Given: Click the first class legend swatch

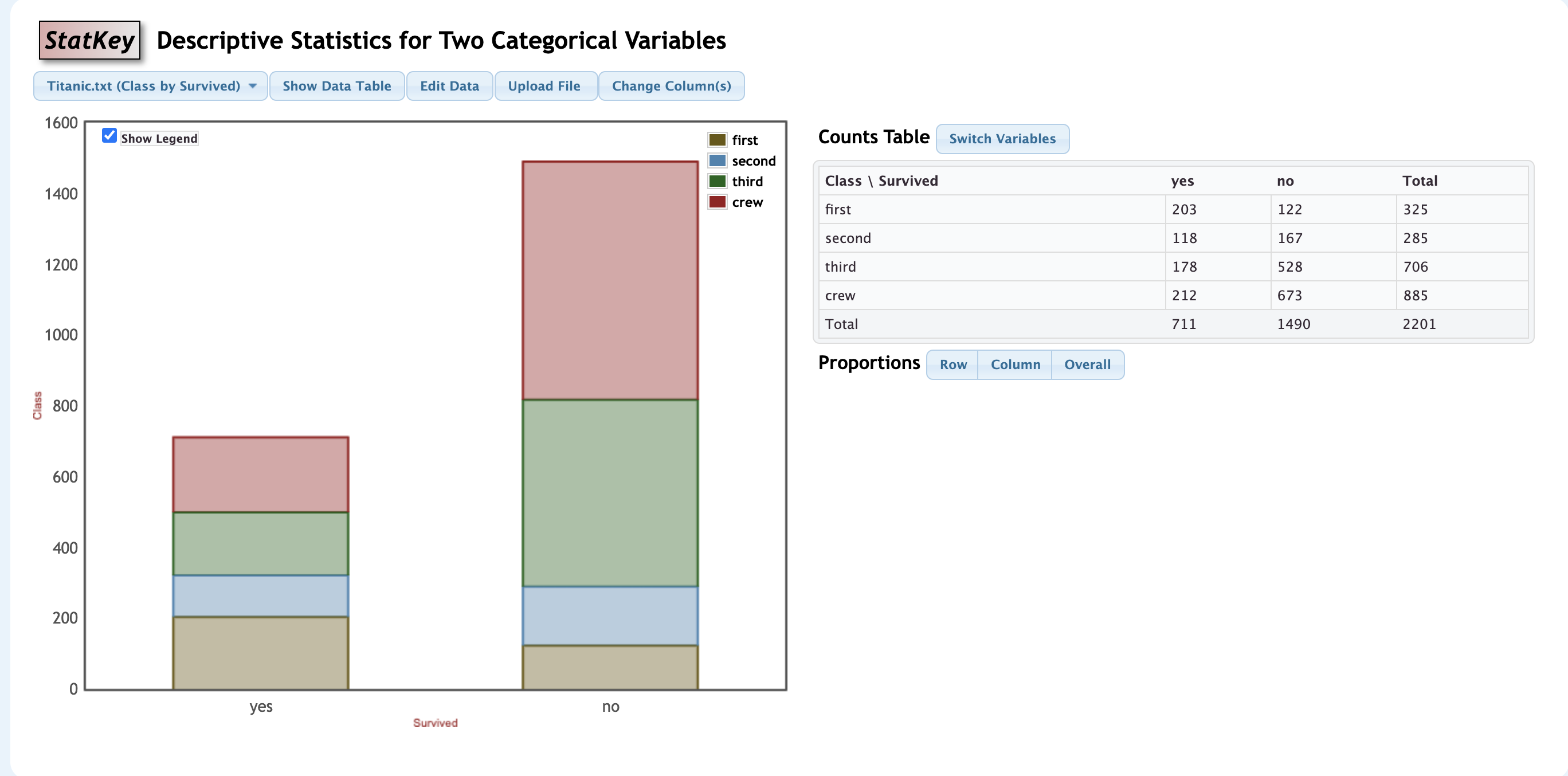Looking at the screenshot, I should pos(717,140).
